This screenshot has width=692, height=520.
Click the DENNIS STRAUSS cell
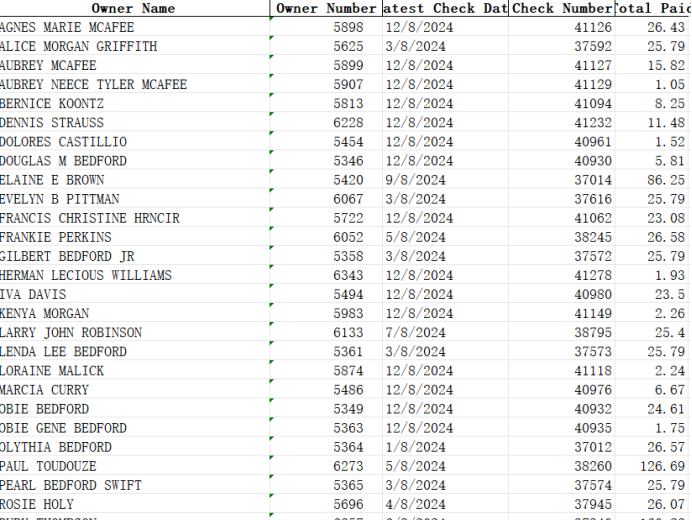(52, 123)
